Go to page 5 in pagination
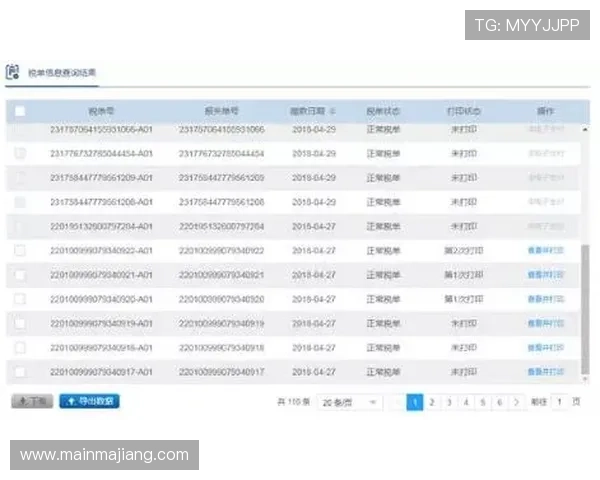Viewport: 600px width, 480px height. click(483, 402)
